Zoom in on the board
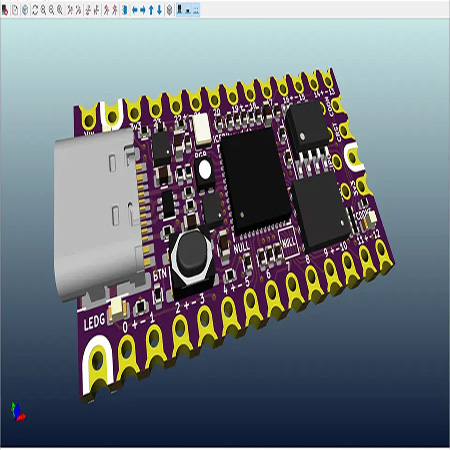The image size is (450, 450). coord(43,10)
